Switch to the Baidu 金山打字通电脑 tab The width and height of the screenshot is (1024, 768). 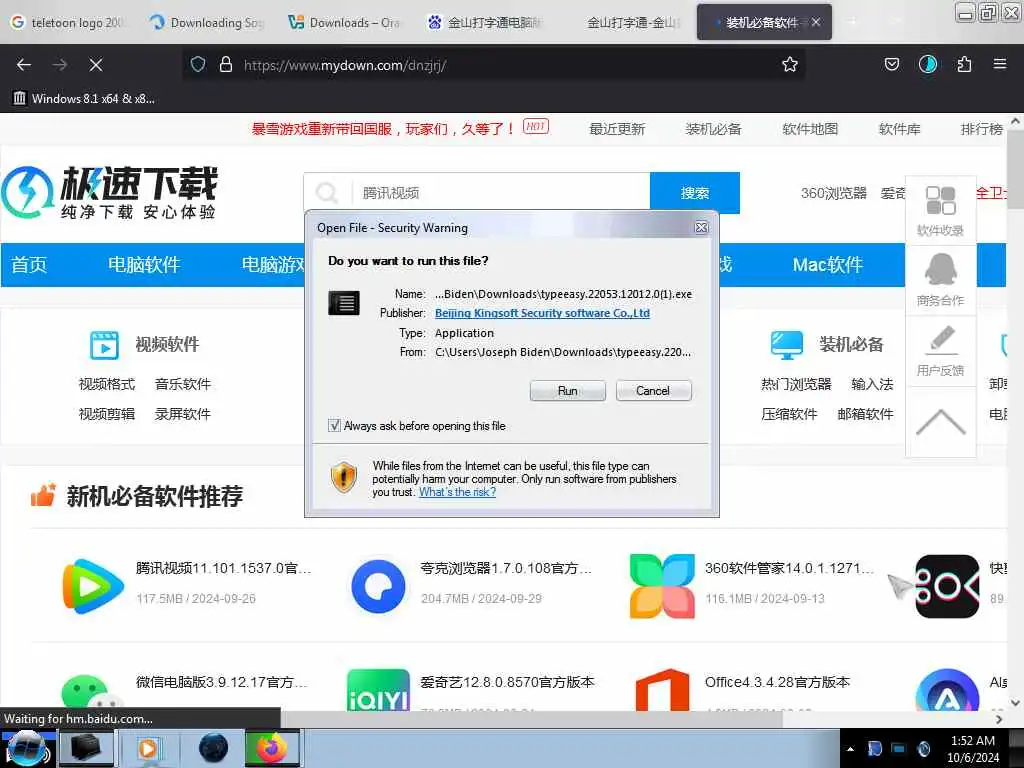point(485,22)
